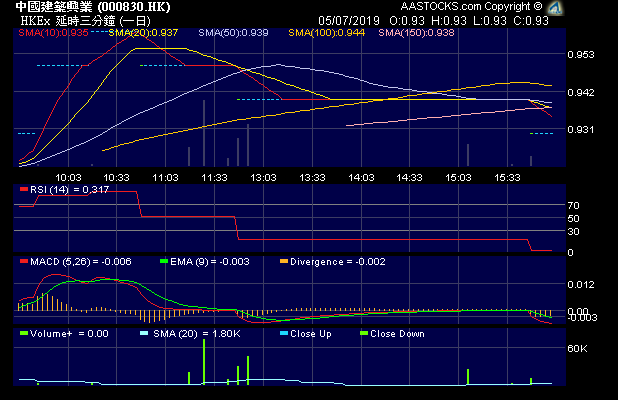Click the SMA(150):0.938 legend
The image size is (618, 400).
point(417,33)
